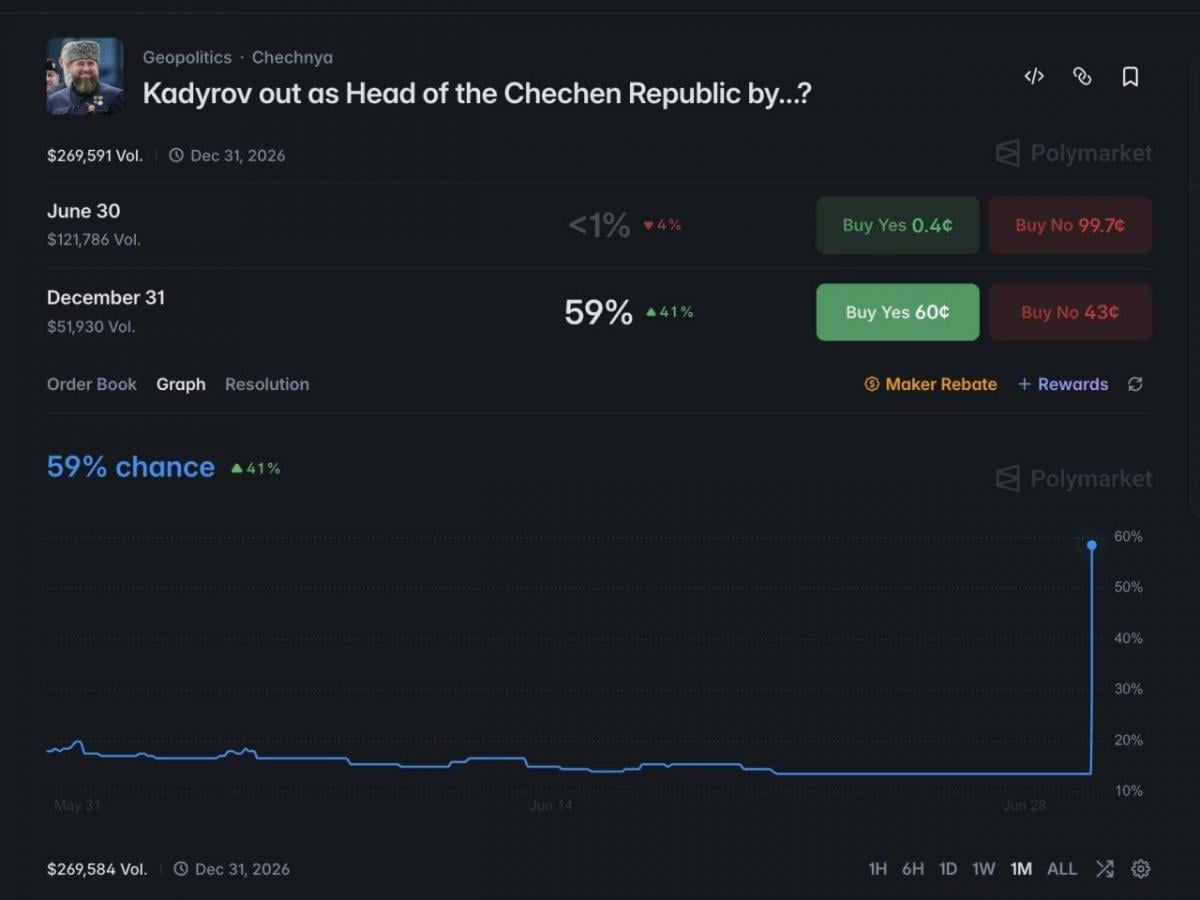Click the refresh icon beside Rewards
Image resolution: width=1200 pixels, height=900 pixels.
[1135, 384]
